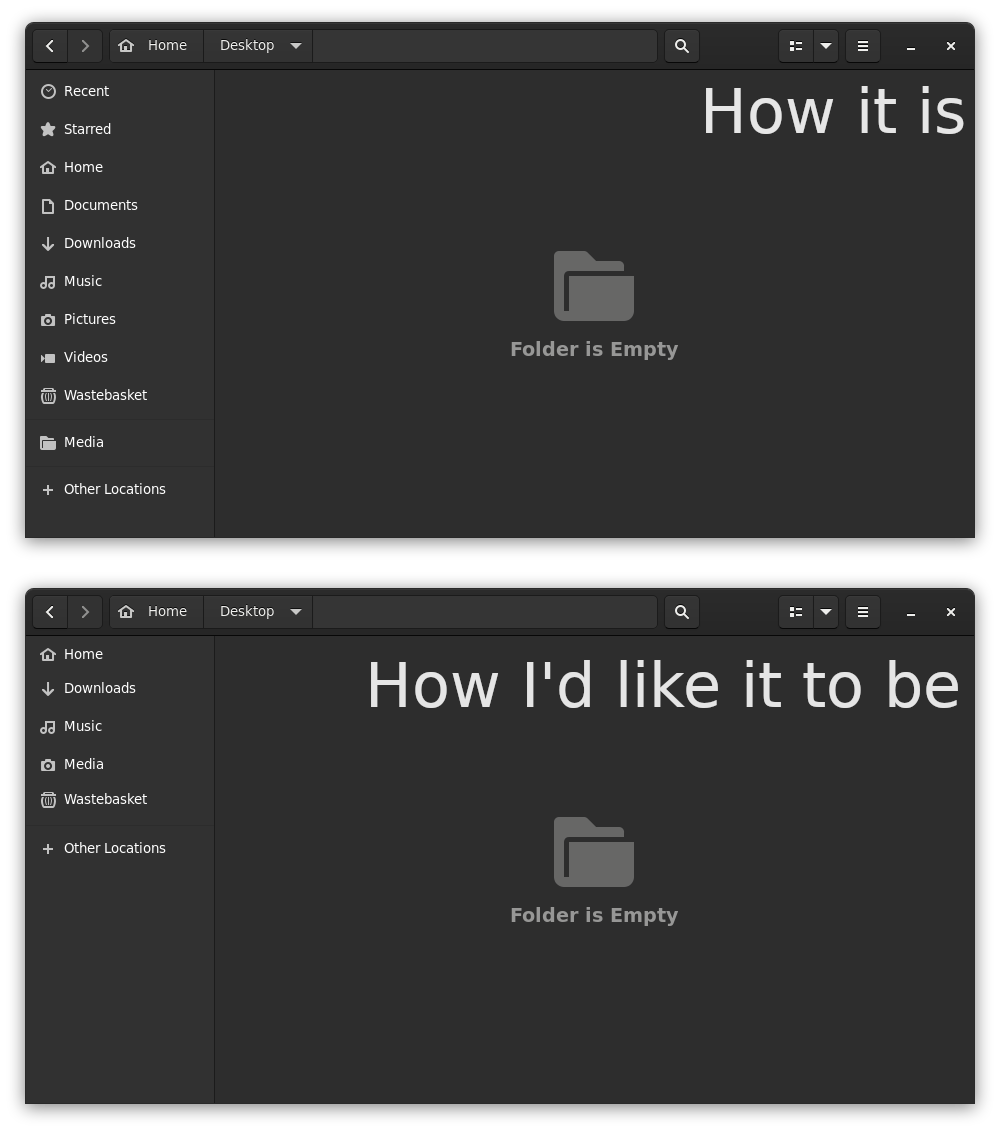Expand view options arrow in the 'How I'd like it to be' window
1000x1132 pixels.
(826, 612)
